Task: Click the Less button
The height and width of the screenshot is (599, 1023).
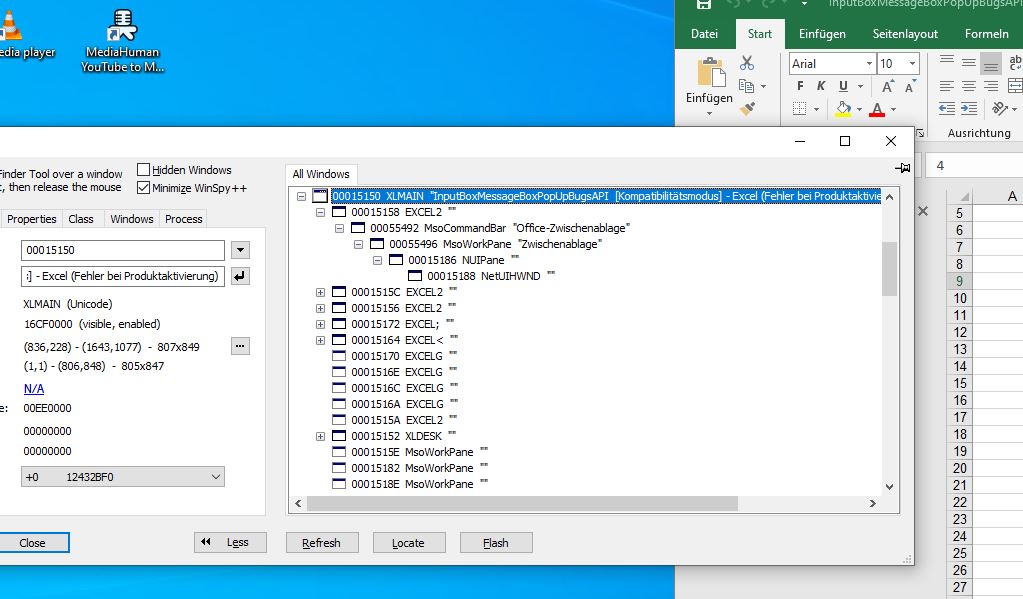Action: click(230, 542)
